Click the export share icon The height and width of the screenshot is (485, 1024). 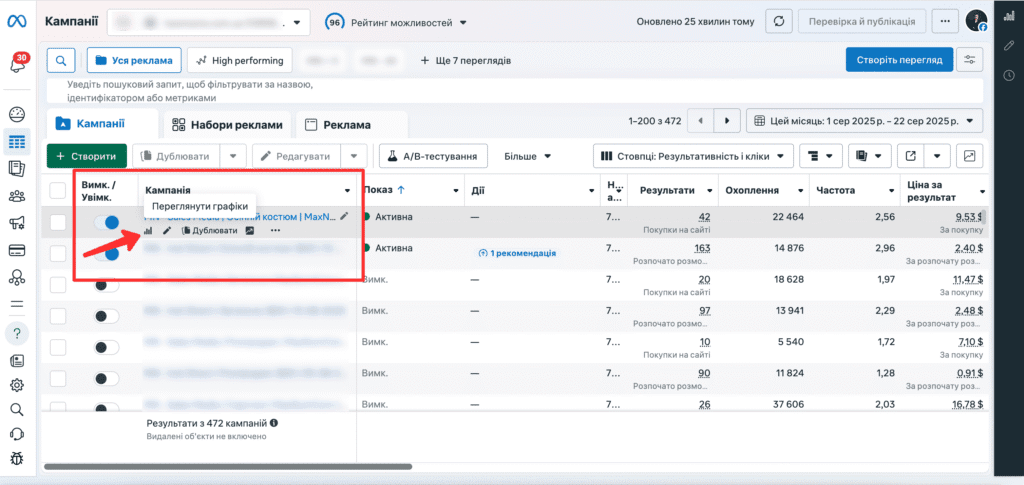click(910, 156)
